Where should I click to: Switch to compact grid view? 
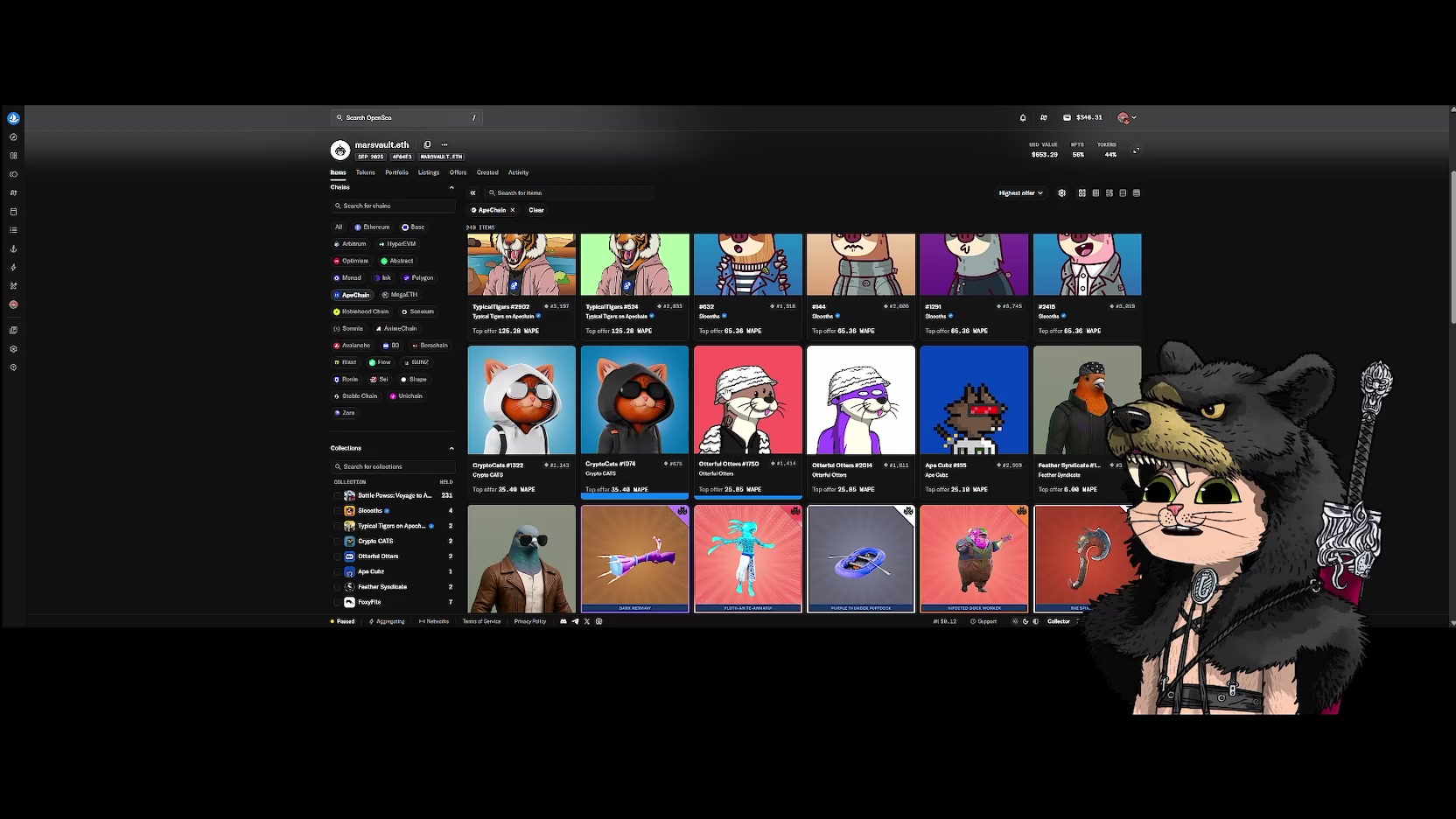coord(1095,193)
